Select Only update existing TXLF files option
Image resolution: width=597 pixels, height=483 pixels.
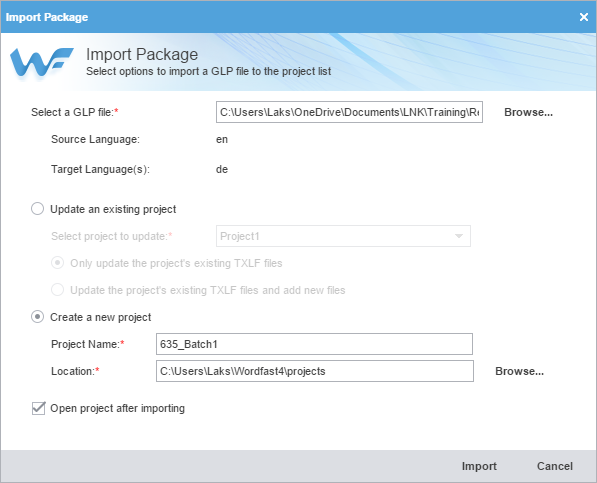[x=57, y=263]
